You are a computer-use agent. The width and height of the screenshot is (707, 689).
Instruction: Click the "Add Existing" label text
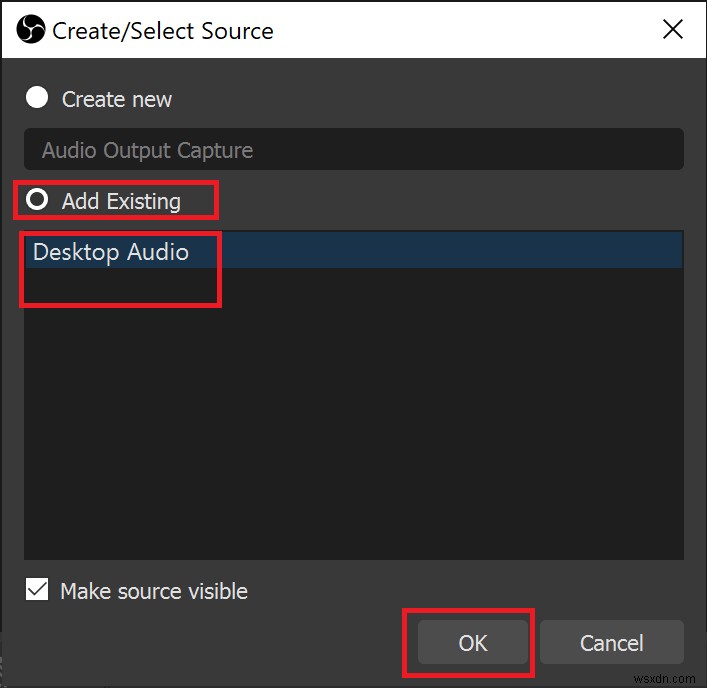tap(121, 201)
